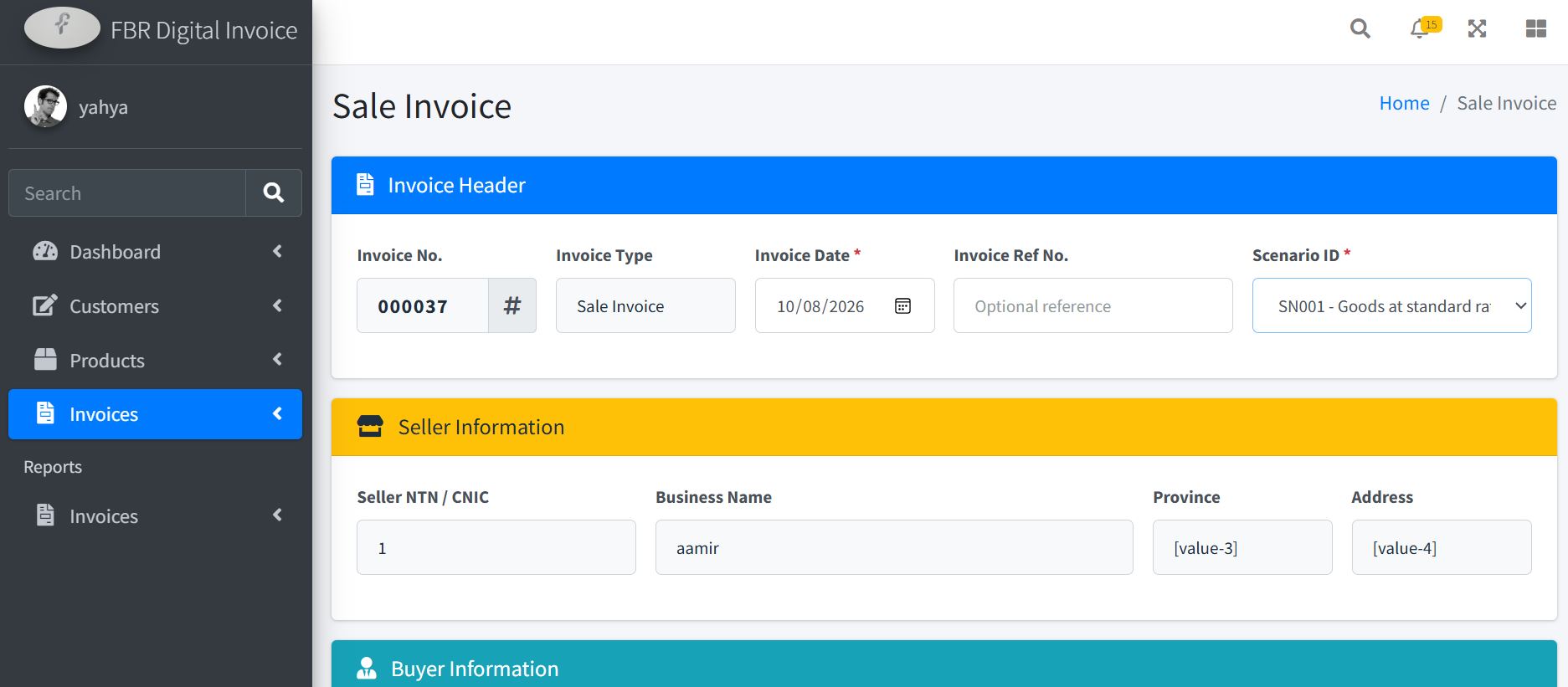Image resolution: width=1568 pixels, height=687 pixels.
Task: Click the Invoice No. field showing 000037
Action: (x=423, y=305)
